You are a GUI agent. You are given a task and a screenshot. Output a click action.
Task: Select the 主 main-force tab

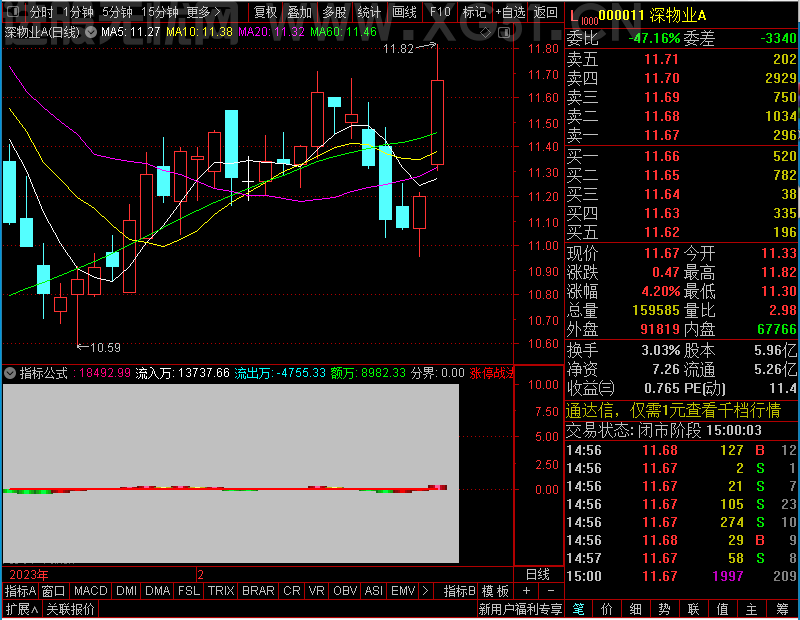(752, 609)
